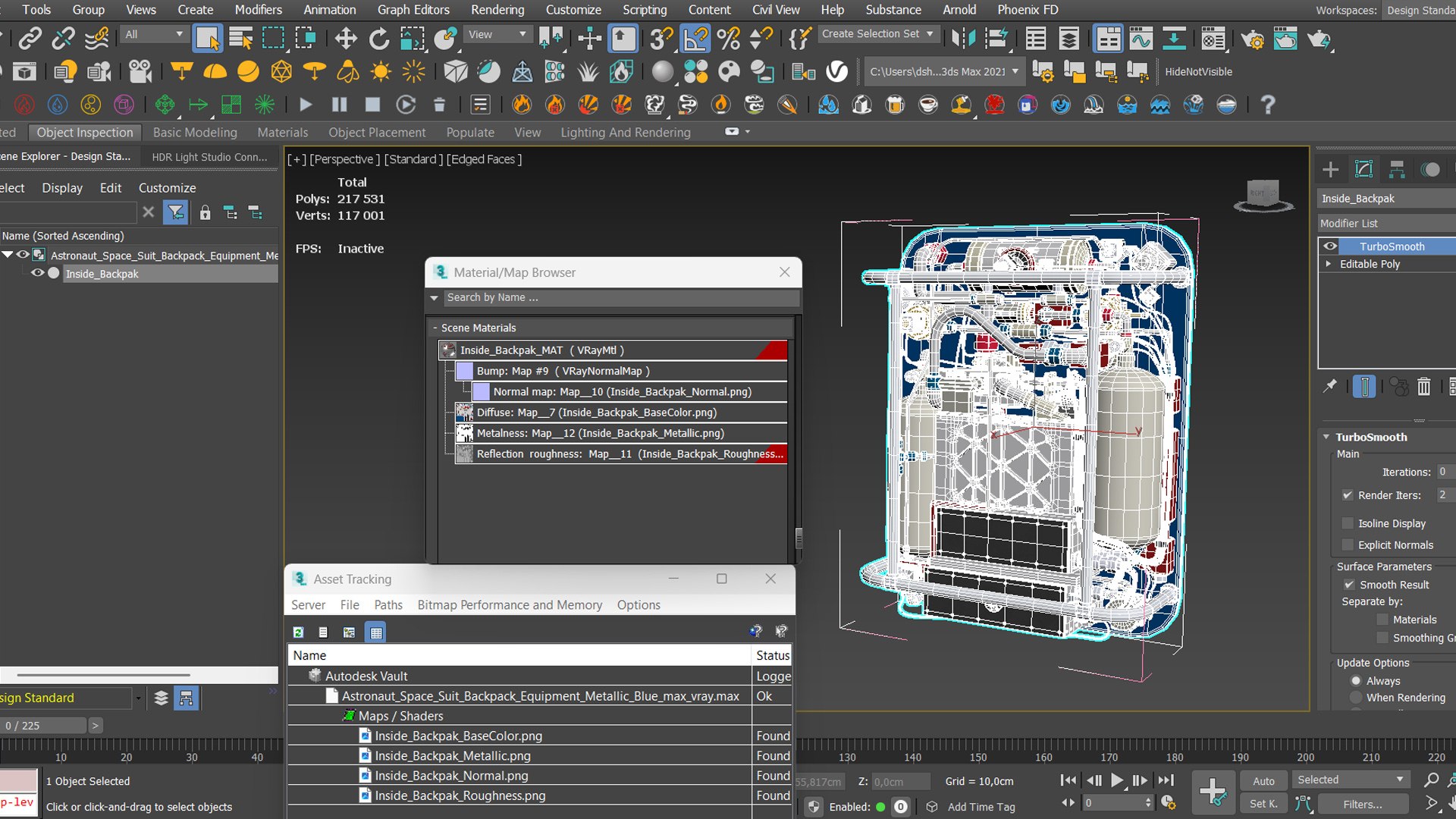Click the Undo Link chain icon
This screenshot has height=819, width=1456.
(63, 38)
